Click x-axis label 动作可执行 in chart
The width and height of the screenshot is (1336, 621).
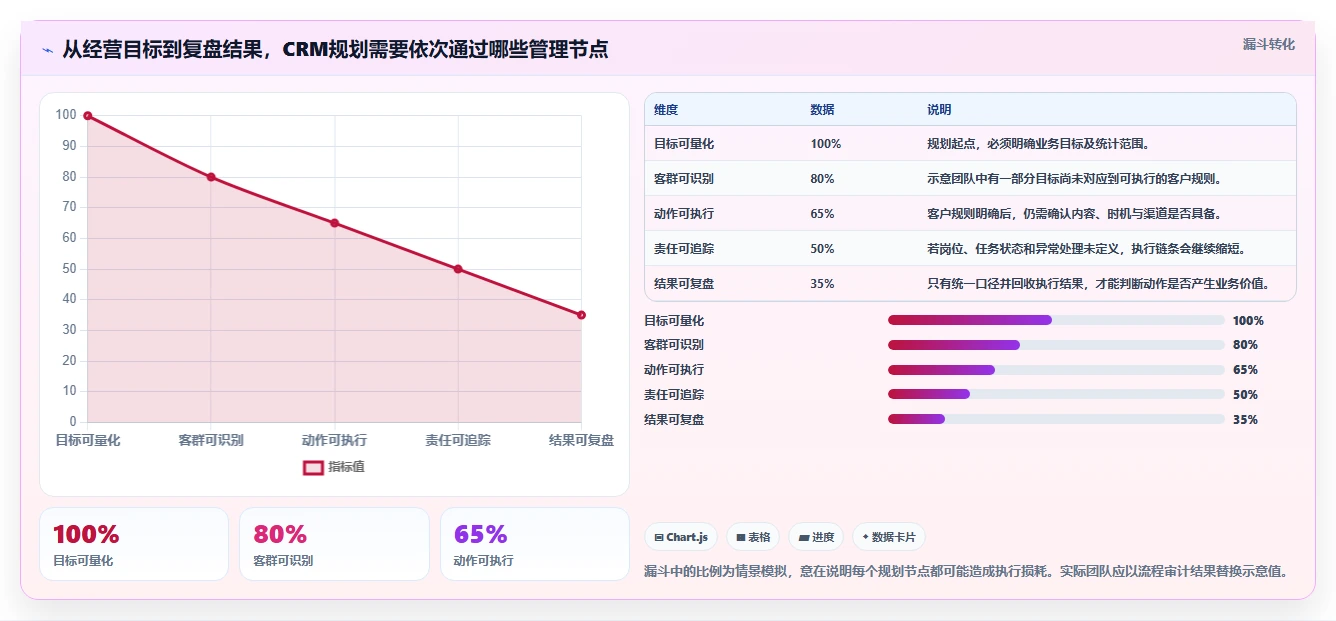[334, 440]
